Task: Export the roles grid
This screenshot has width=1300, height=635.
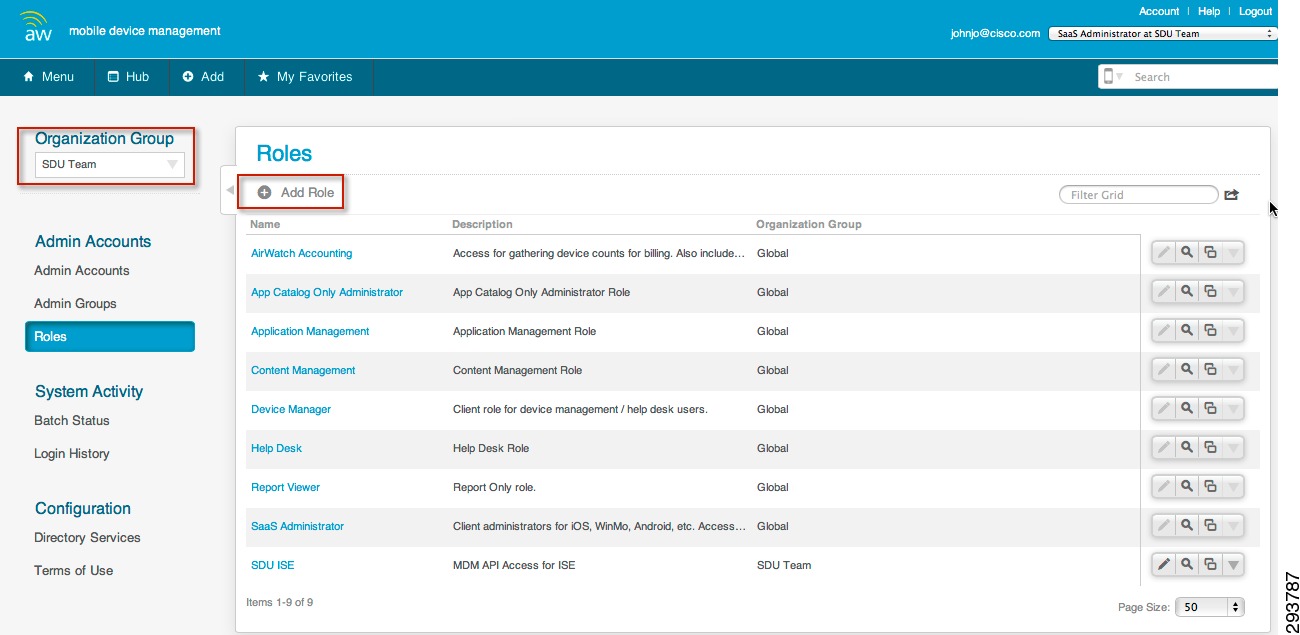Action: coord(1231,195)
